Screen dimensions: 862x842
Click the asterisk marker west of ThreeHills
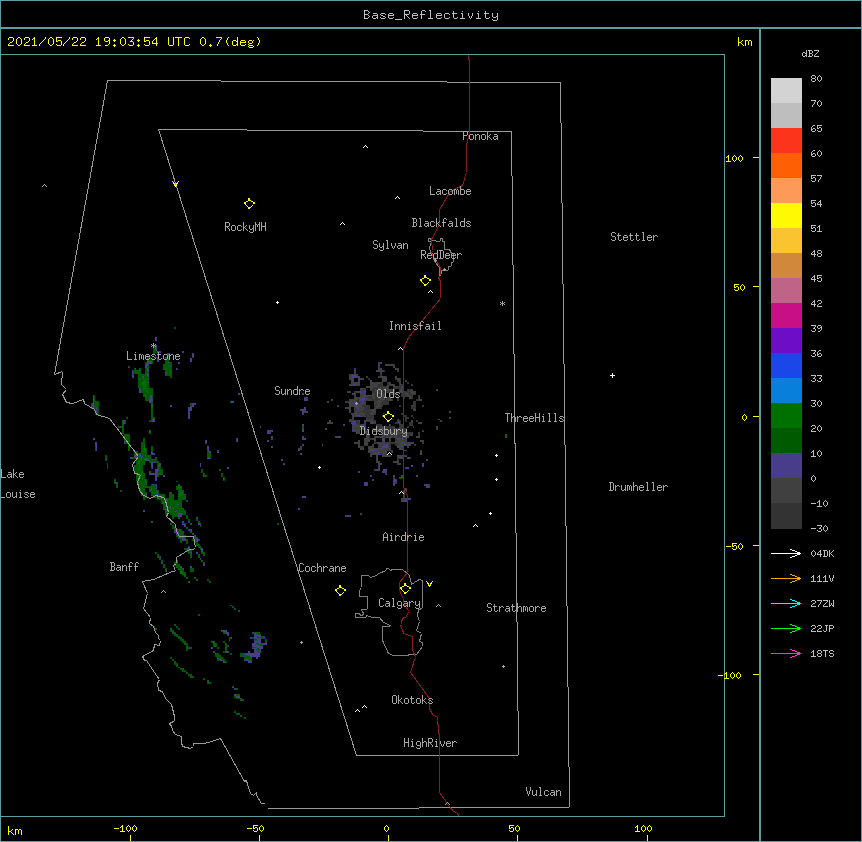[x=502, y=303]
